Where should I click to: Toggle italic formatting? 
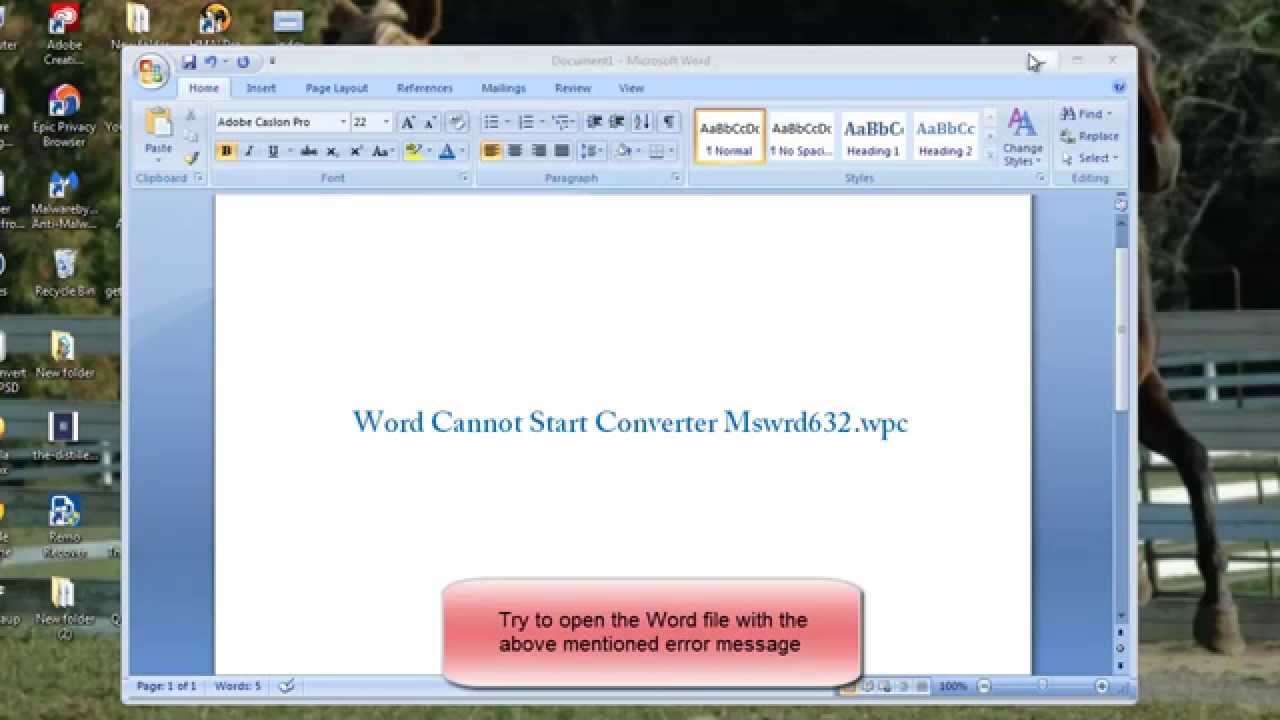[x=249, y=151]
